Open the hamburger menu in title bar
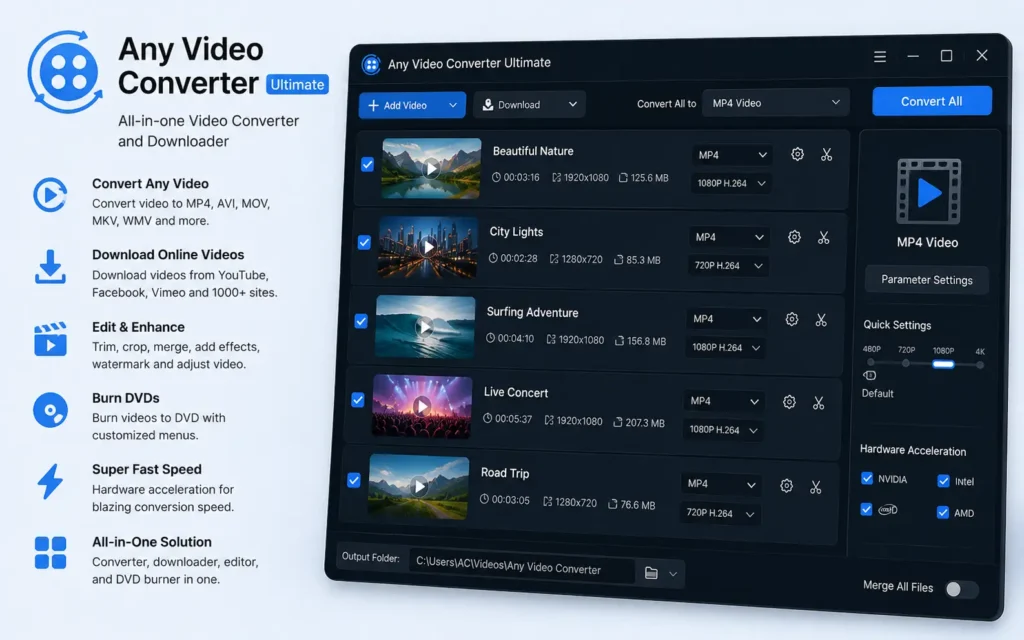 coord(880,57)
